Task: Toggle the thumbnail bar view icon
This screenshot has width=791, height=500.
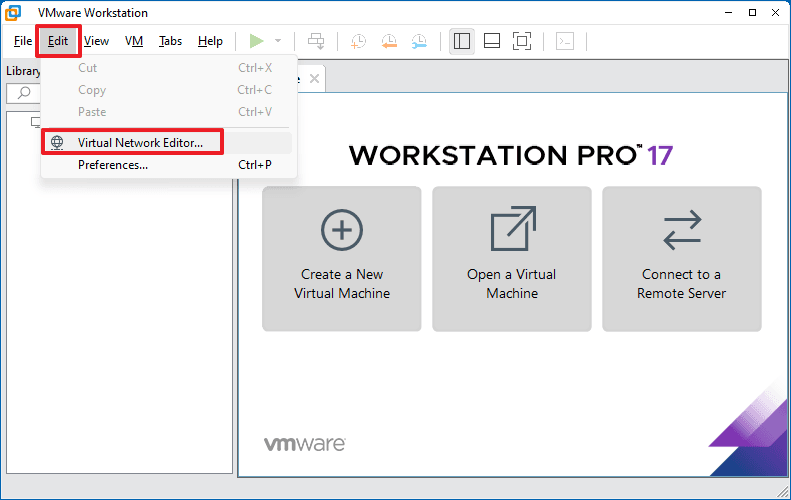Action: tap(492, 41)
